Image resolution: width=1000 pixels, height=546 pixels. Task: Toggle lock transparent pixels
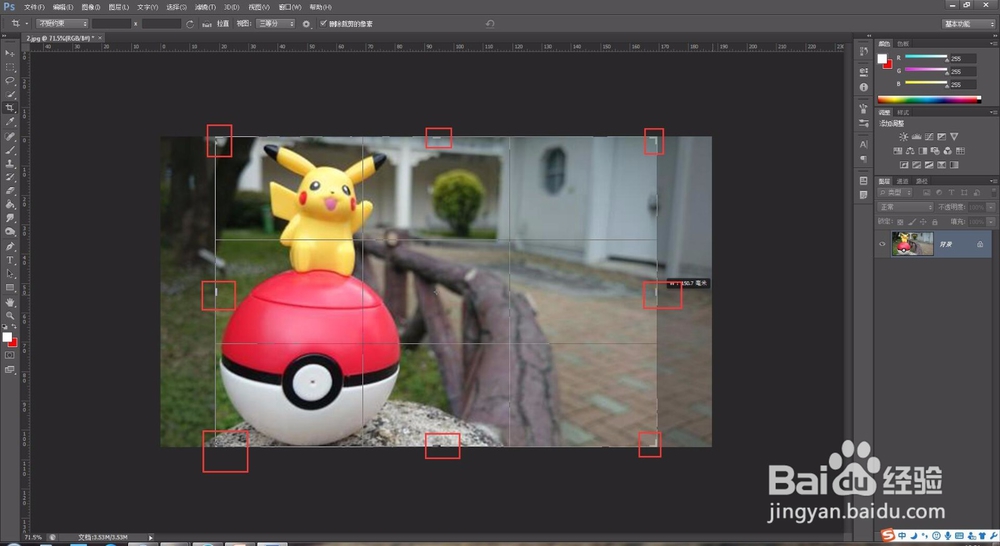(900, 222)
